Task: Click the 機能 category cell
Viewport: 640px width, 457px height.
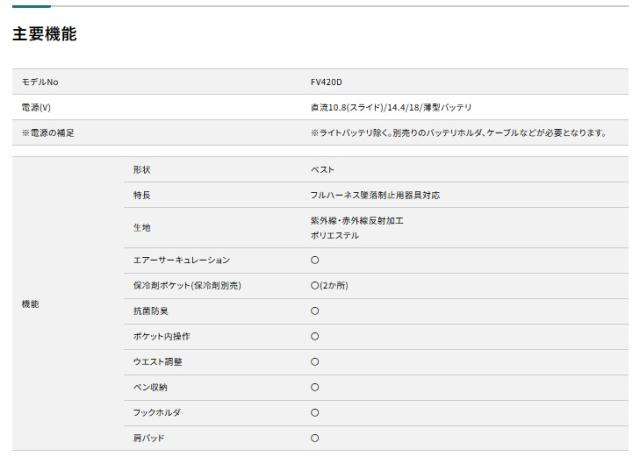Action: [x=30, y=304]
